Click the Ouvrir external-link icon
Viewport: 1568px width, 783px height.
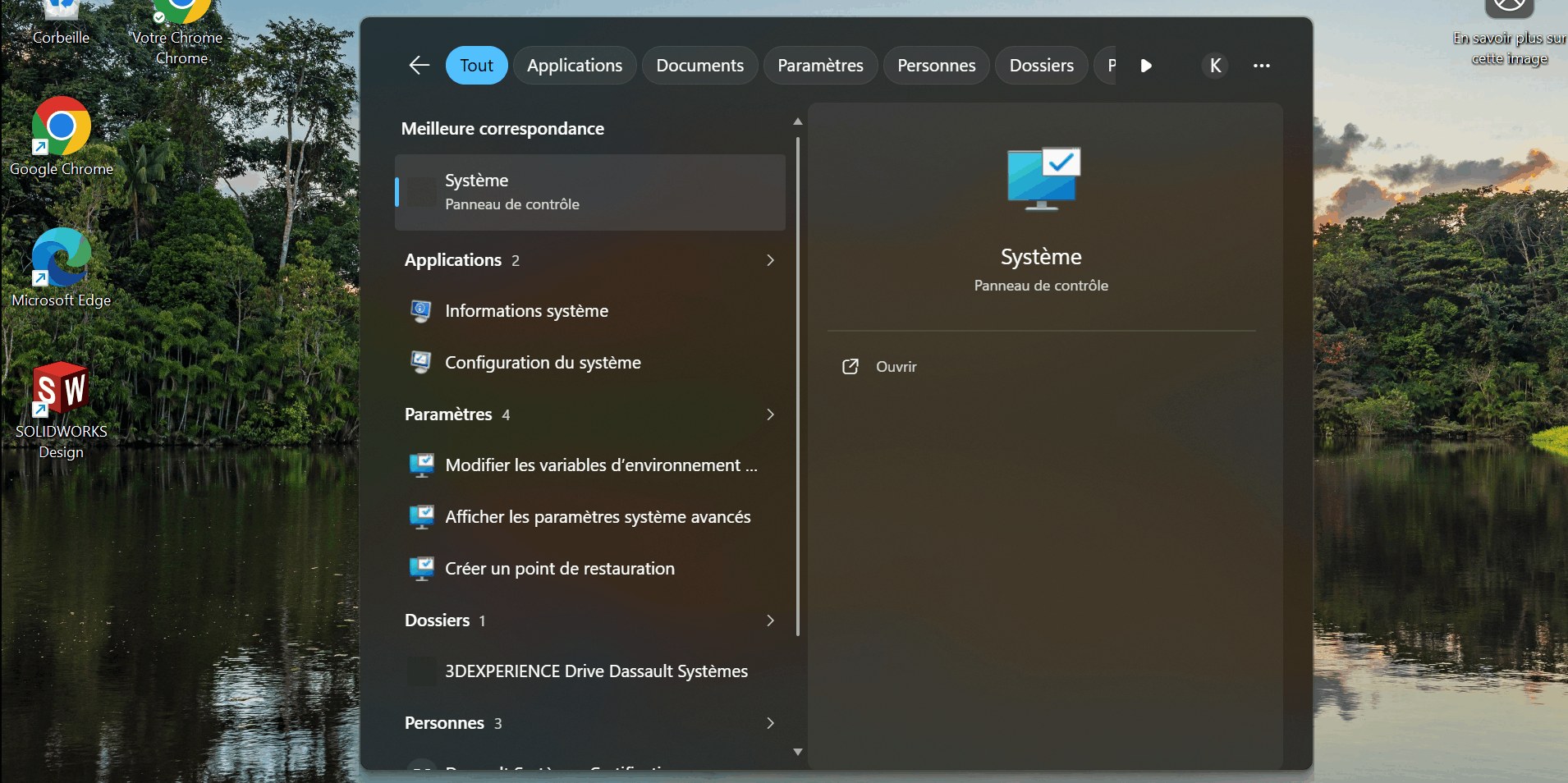(x=850, y=367)
